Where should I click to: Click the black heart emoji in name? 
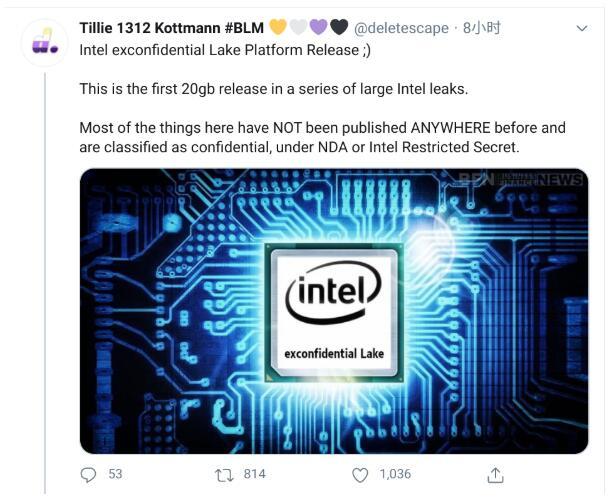[339, 28]
